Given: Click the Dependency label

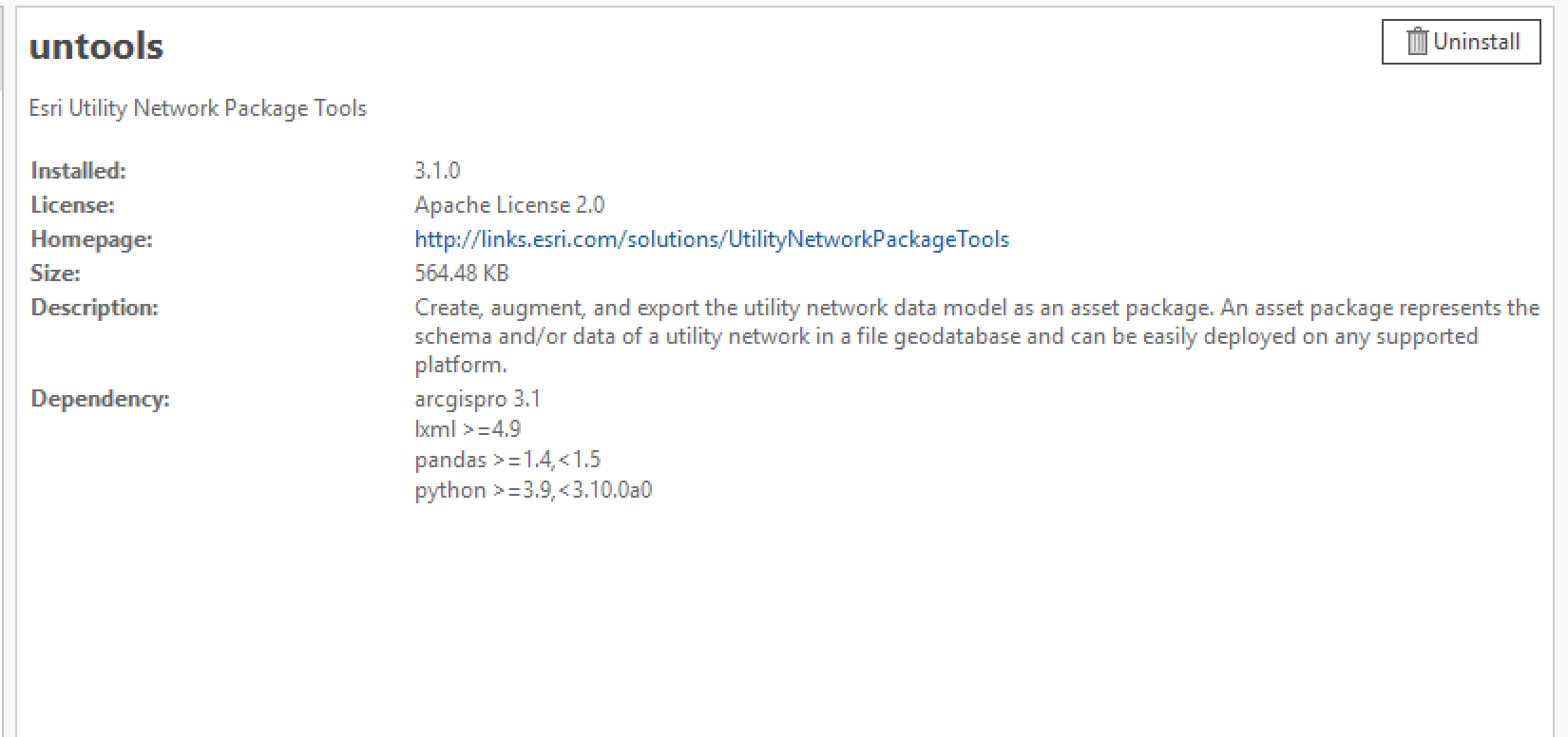Looking at the screenshot, I should pos(99,398).
